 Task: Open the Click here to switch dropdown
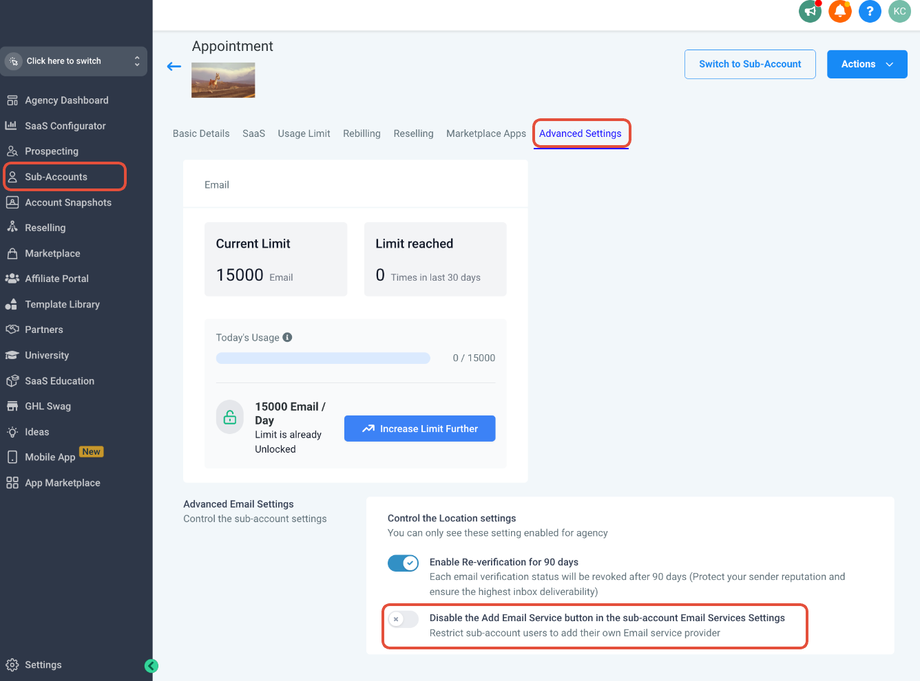tap(74, 61)
